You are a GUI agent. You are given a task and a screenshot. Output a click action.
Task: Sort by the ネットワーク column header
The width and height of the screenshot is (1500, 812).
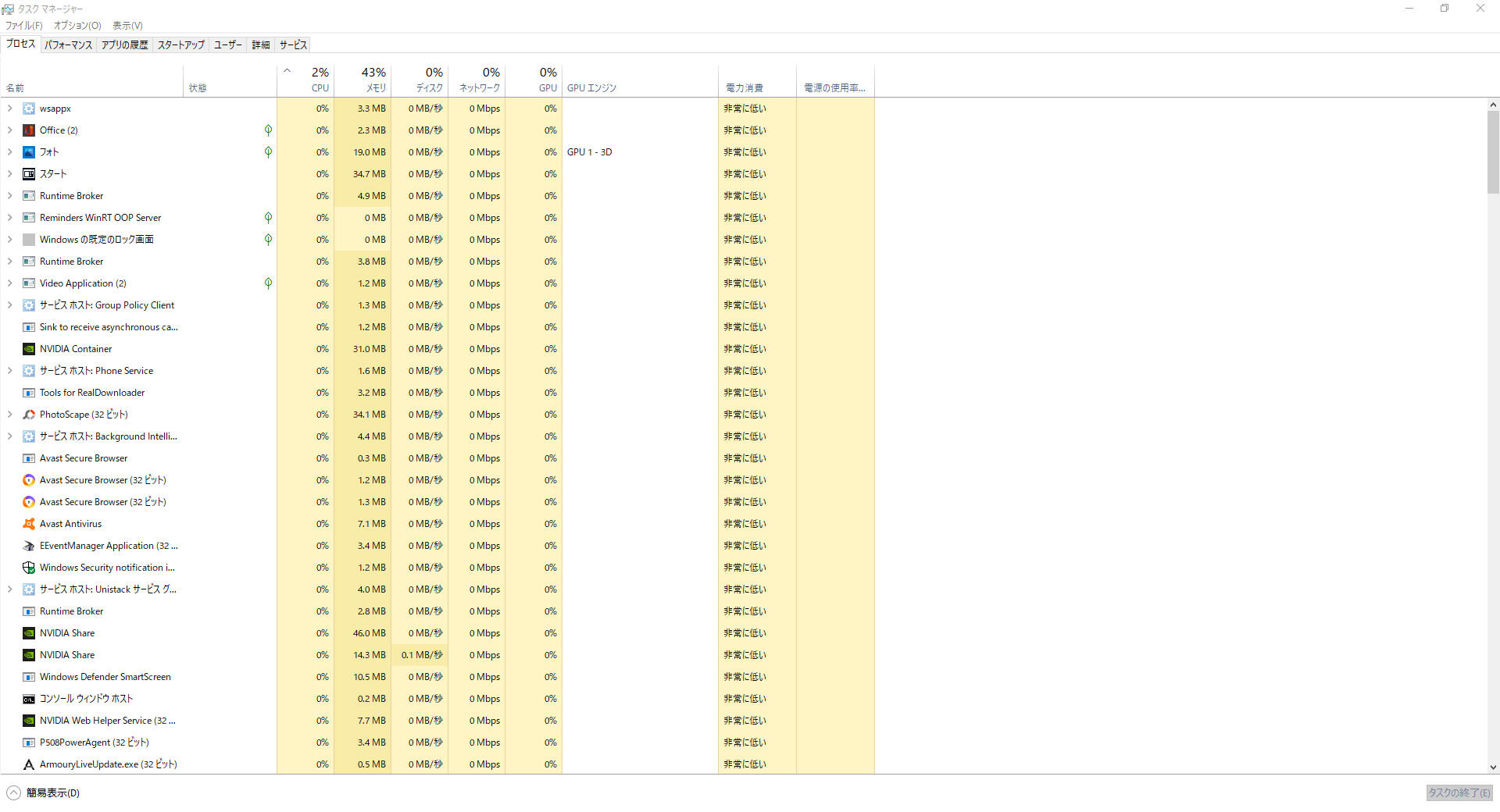(477, 80)
